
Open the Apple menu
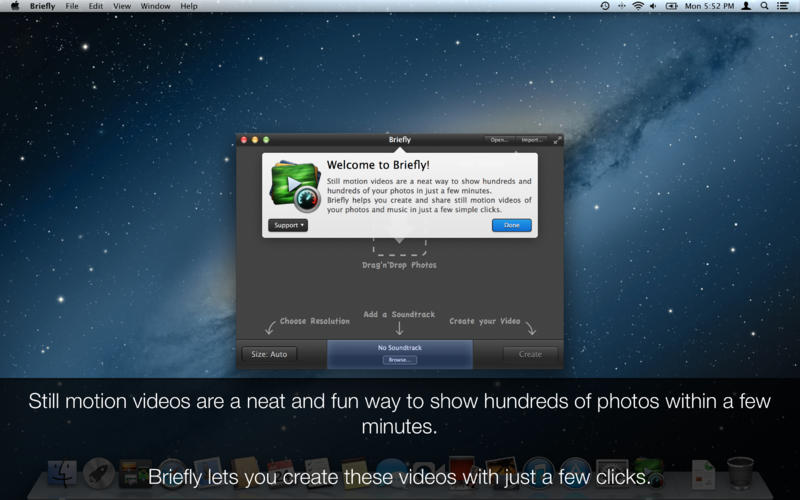click(15, 6)
